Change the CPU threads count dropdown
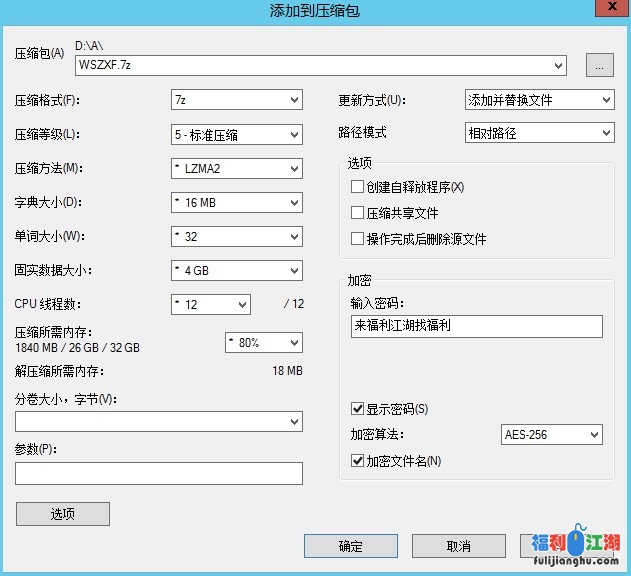Image resolution: width=631 pixels, height=576 pixels. (210, 304)
